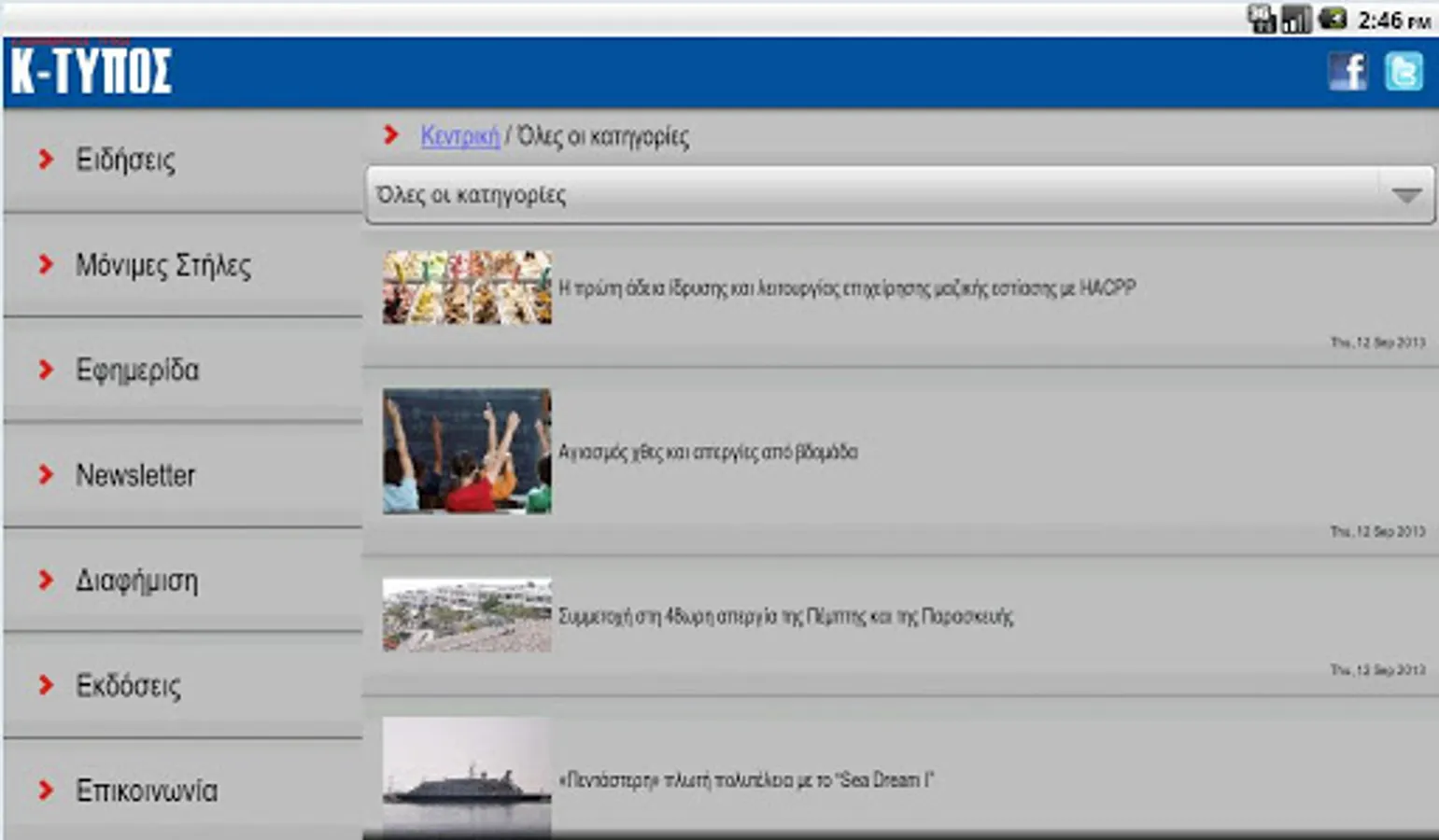The height and width of the screenshot is (840, 1439).
Task: Tap the signal strength icon in status bar
Action: coord(1296,19)
